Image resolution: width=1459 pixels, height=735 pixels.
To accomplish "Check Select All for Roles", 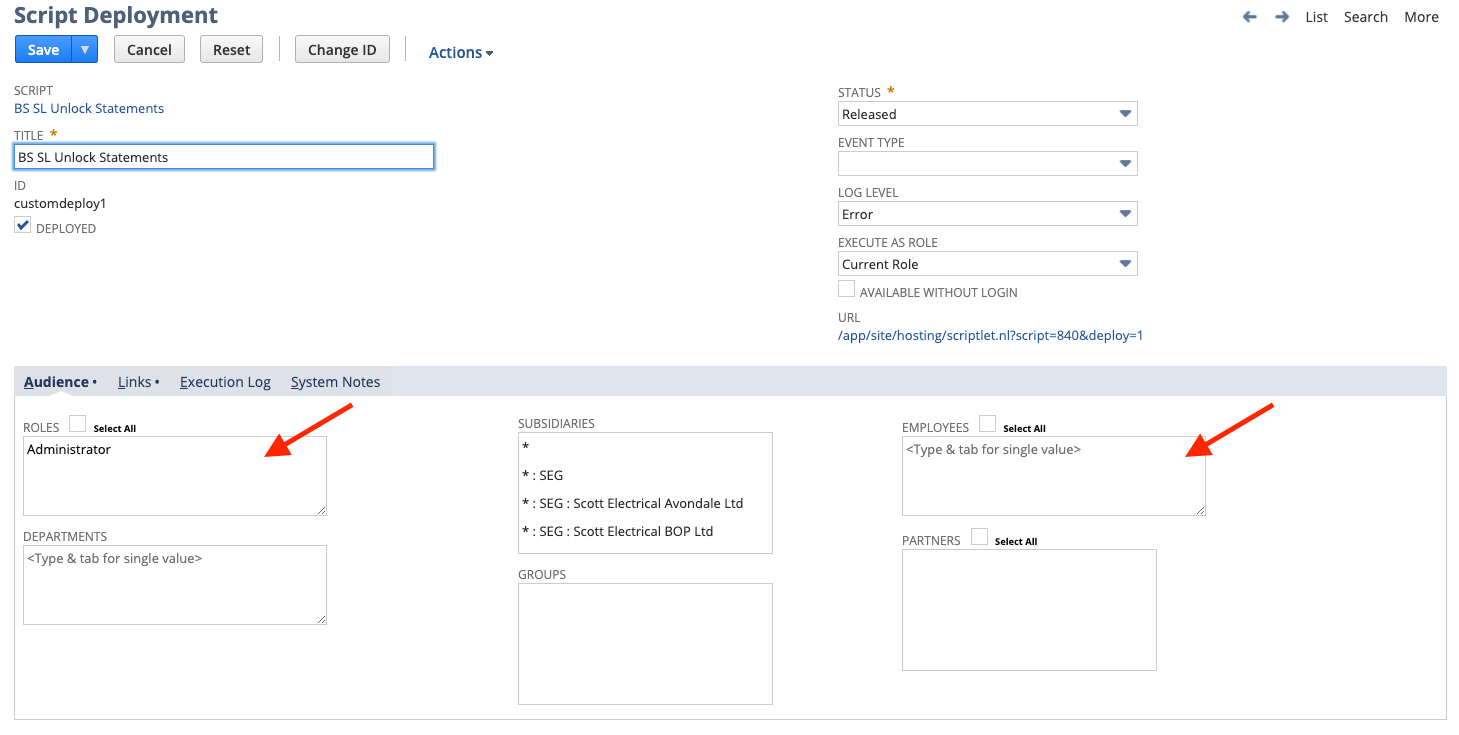I will pos(77,424).
